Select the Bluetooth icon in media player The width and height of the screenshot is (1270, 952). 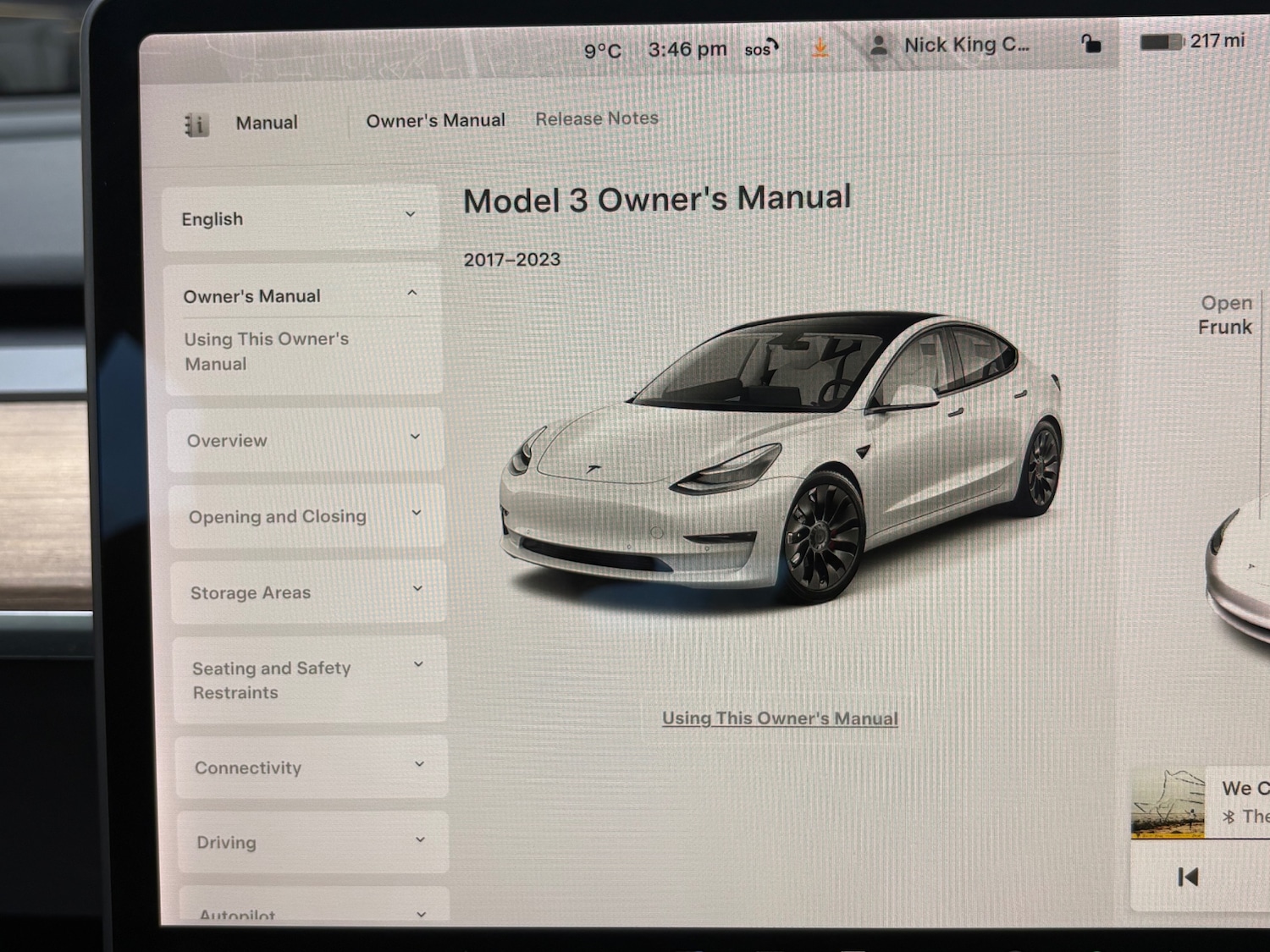point(1229,817)
